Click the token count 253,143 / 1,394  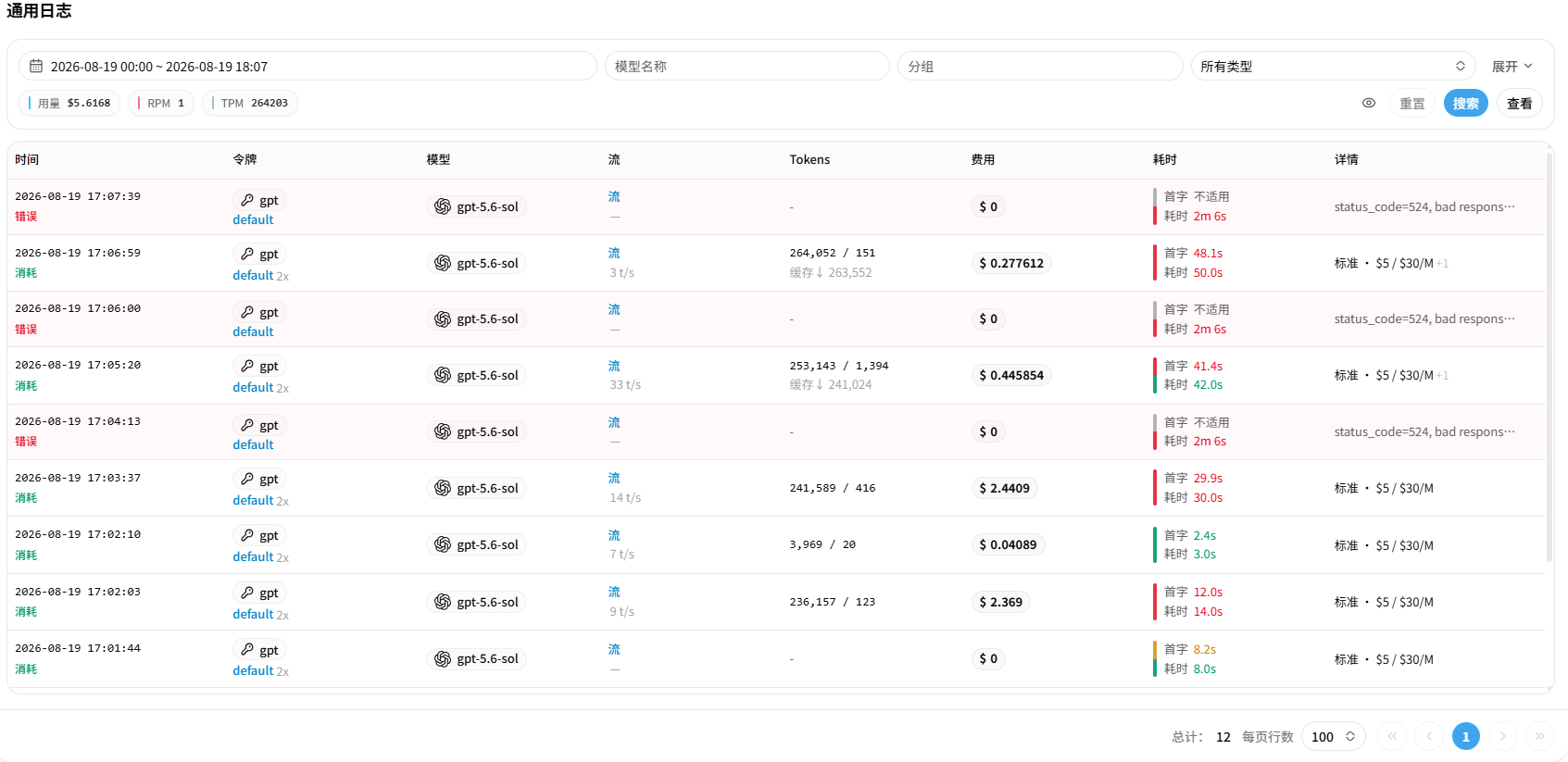tap(838, 366)
